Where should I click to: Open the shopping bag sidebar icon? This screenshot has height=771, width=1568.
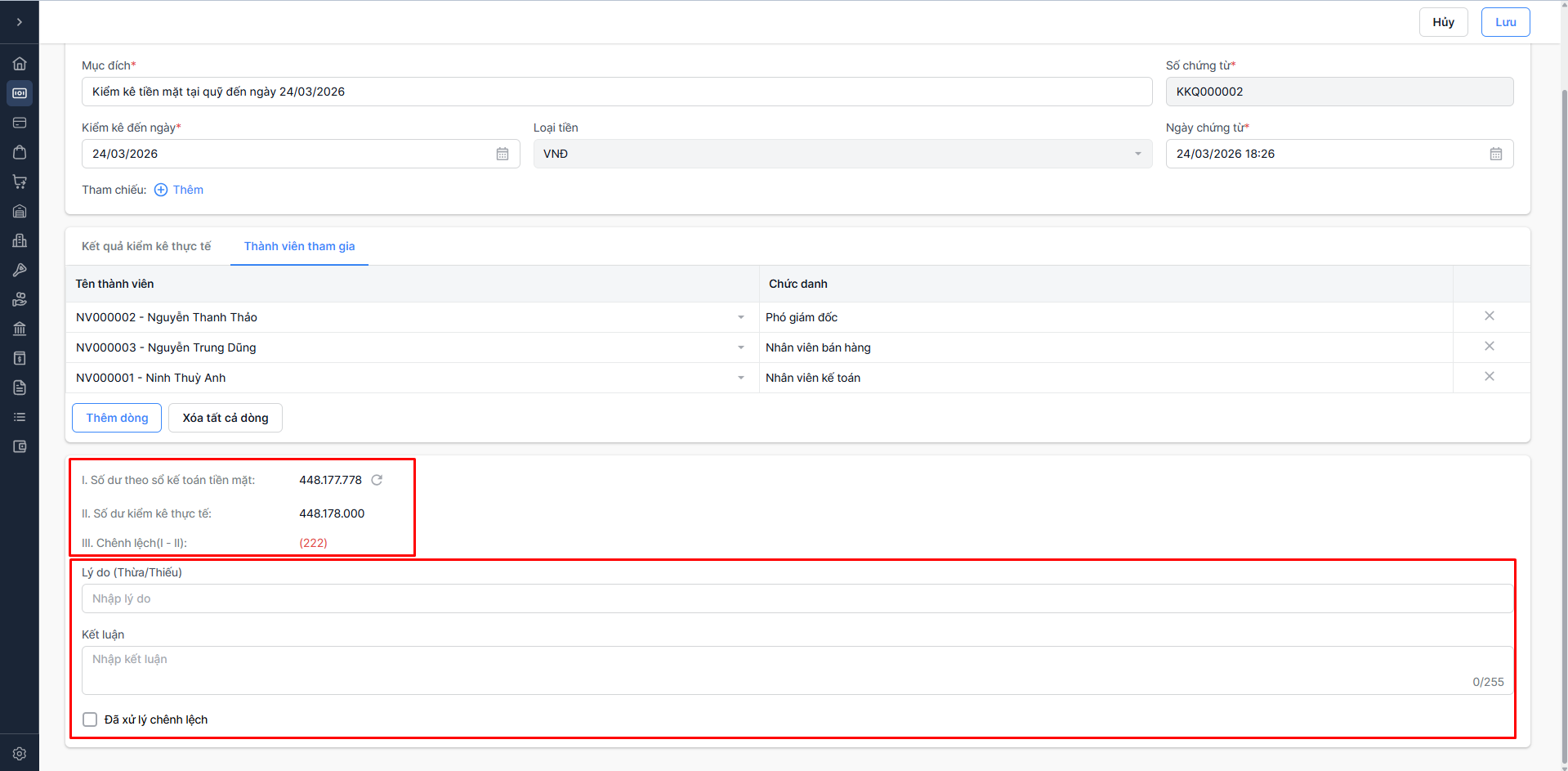pos(20,152)
